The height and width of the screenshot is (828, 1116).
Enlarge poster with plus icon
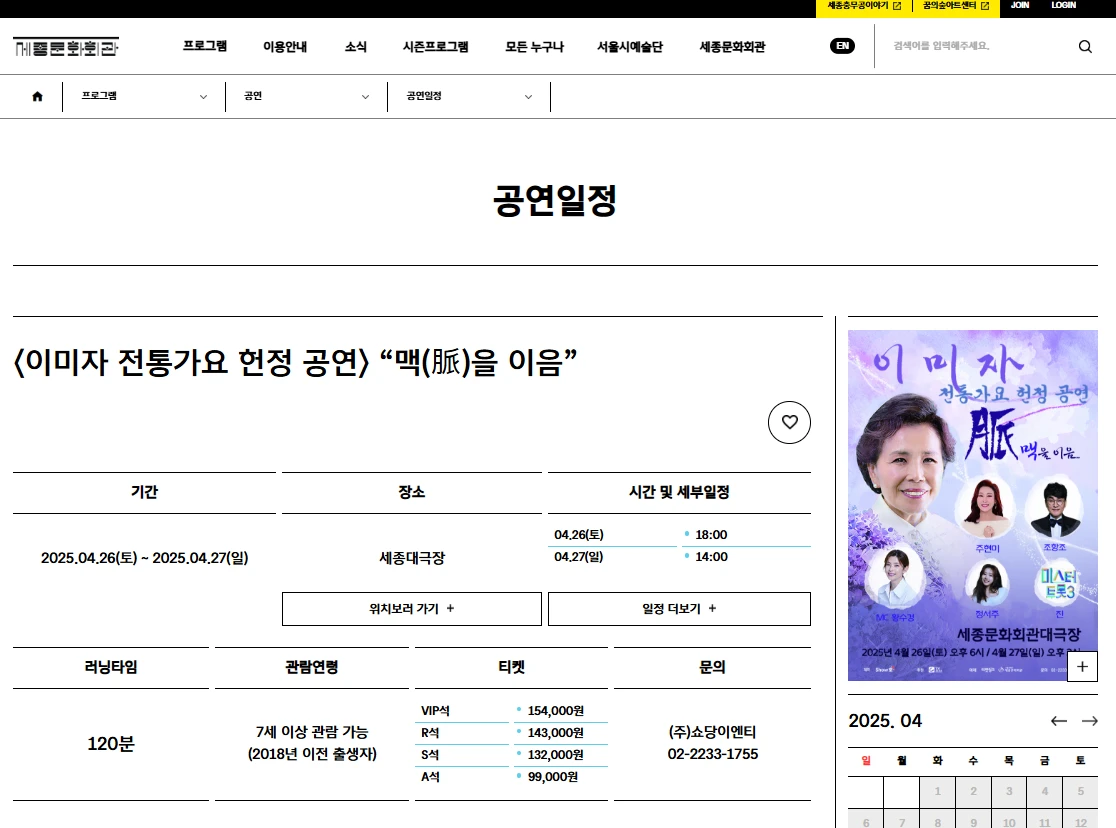[x=1082, y=666]
